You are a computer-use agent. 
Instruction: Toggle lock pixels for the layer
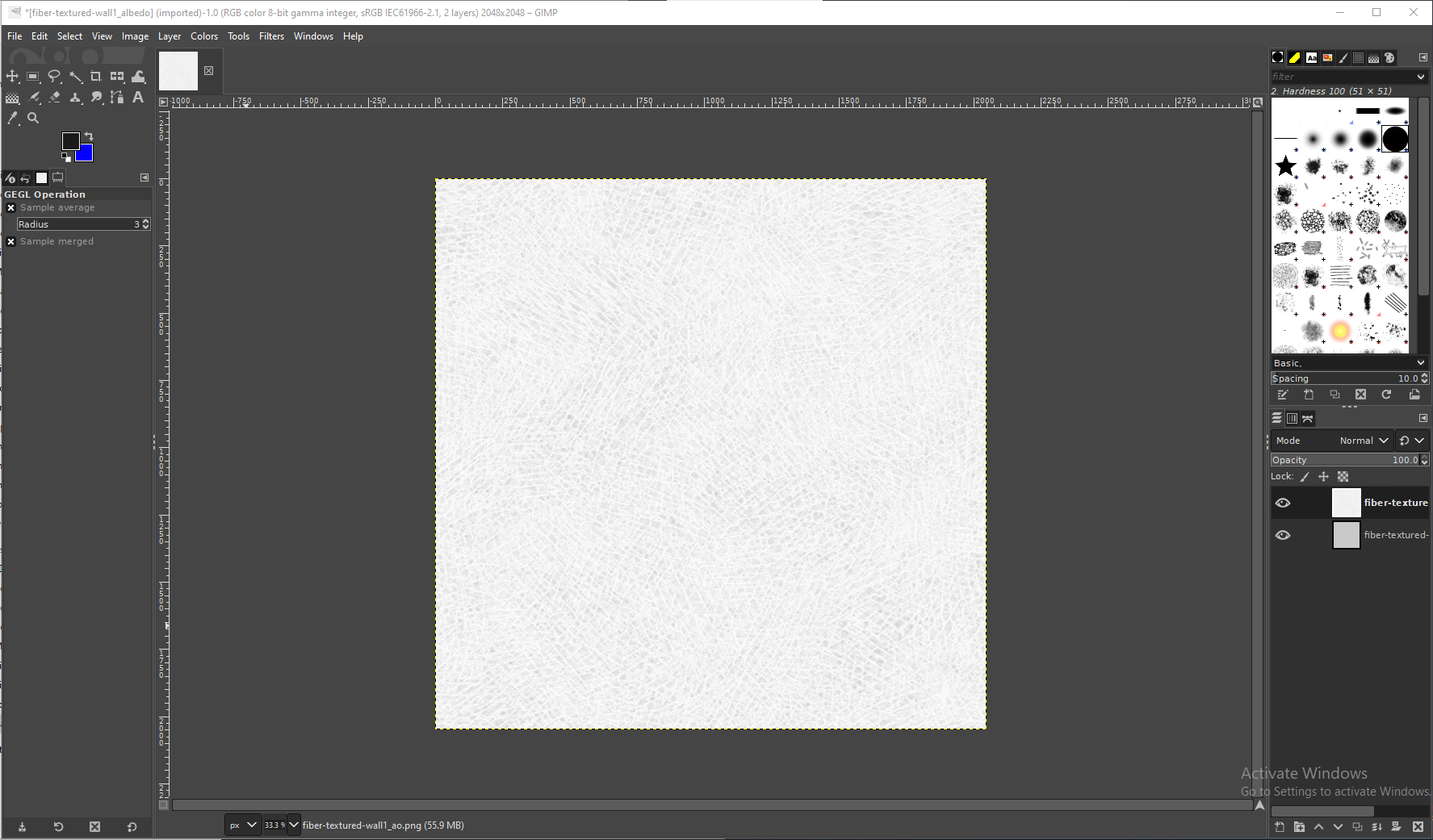(x=1305, y=477)
